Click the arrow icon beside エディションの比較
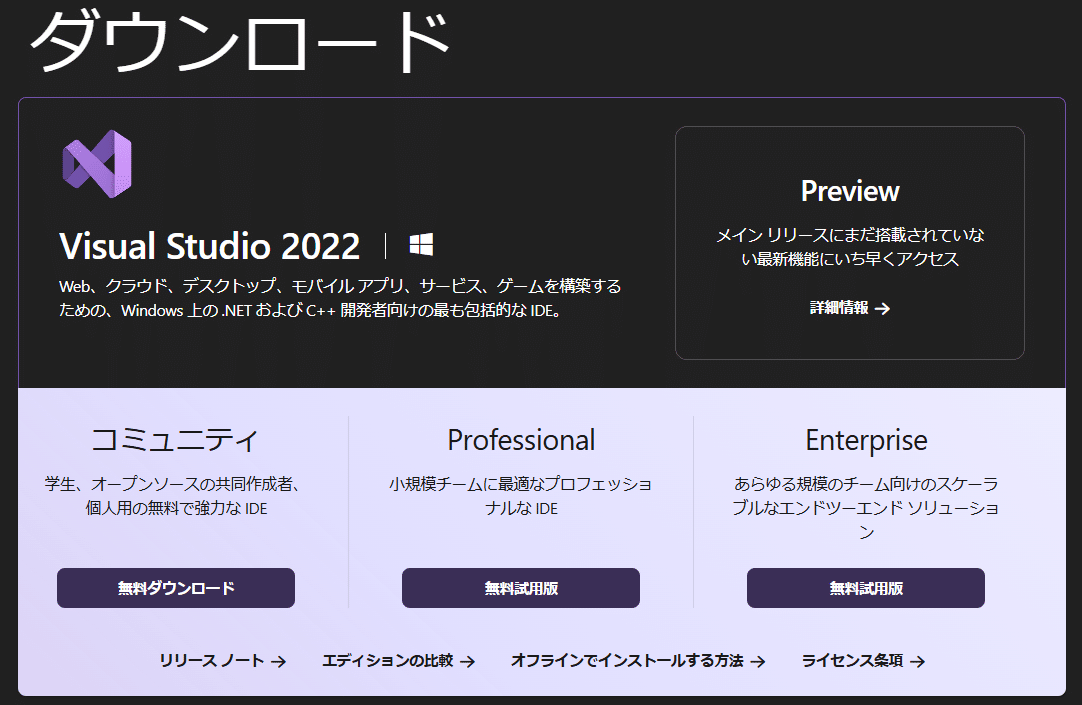 click(x=469, y=661)
